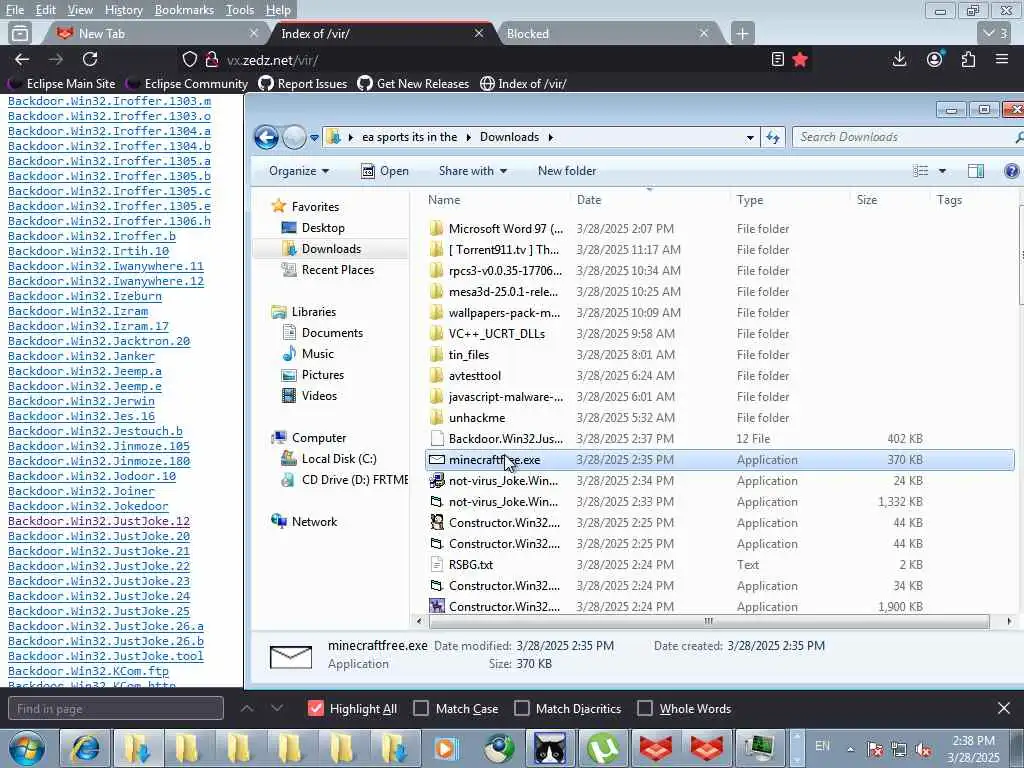Open the Tools menu
The width and height of the screenshot is (1024, 768).
[x=240, y=10]
